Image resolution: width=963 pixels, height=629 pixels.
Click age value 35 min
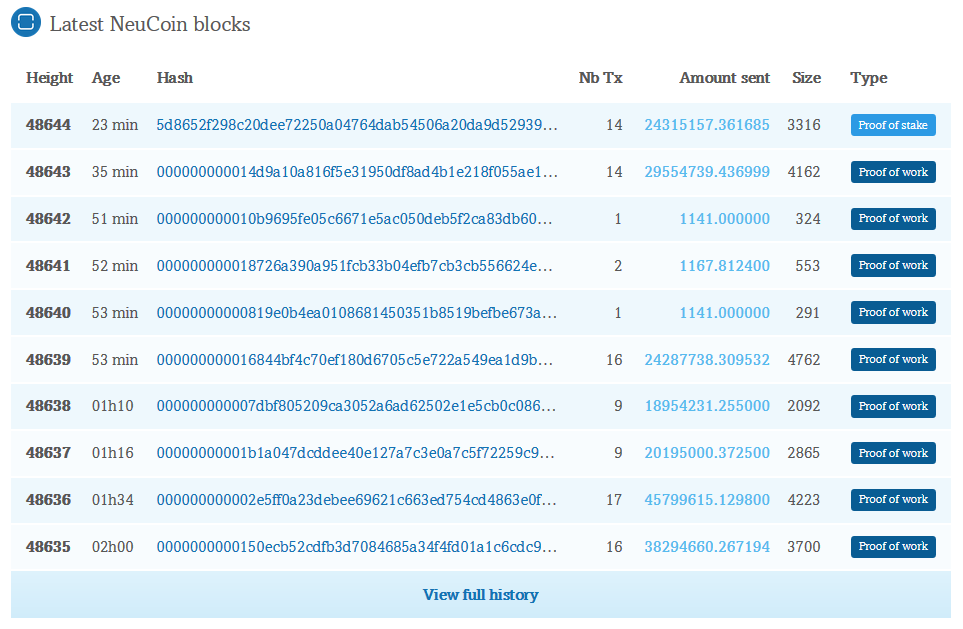(x=115, y=172)
